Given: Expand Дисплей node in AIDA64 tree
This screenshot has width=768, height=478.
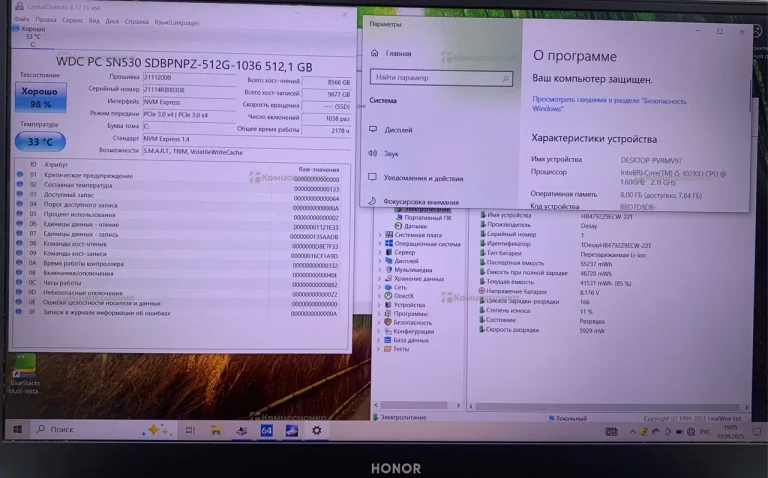Looking at the screenshot, I should tap(380, 261).
